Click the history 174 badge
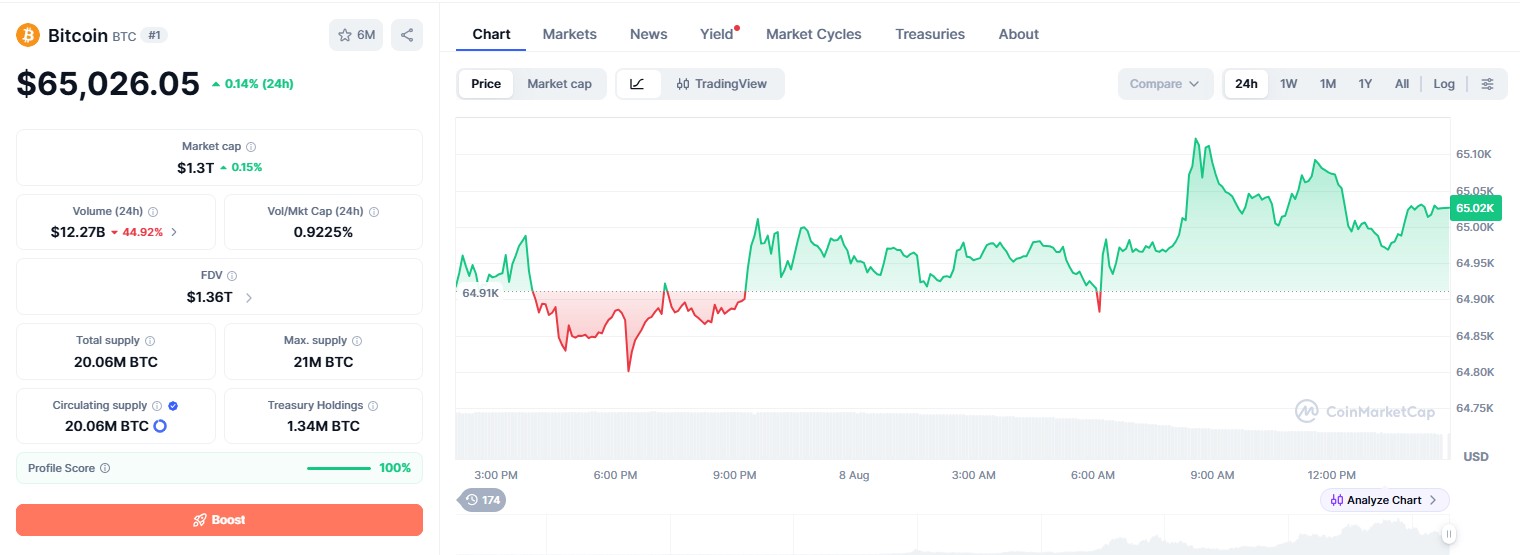 pos(483,500)
